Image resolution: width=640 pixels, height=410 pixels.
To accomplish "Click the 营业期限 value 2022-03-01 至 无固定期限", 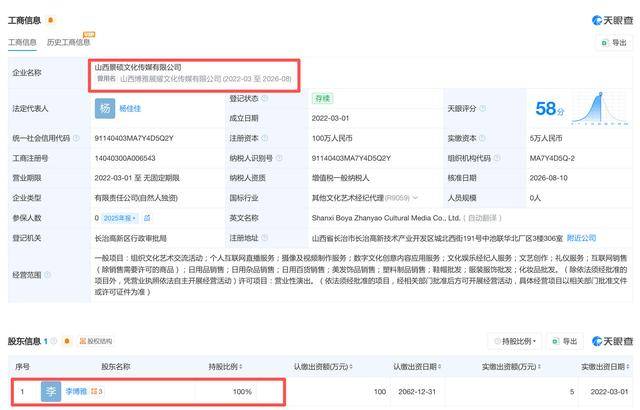I will [x=137, y=178].
